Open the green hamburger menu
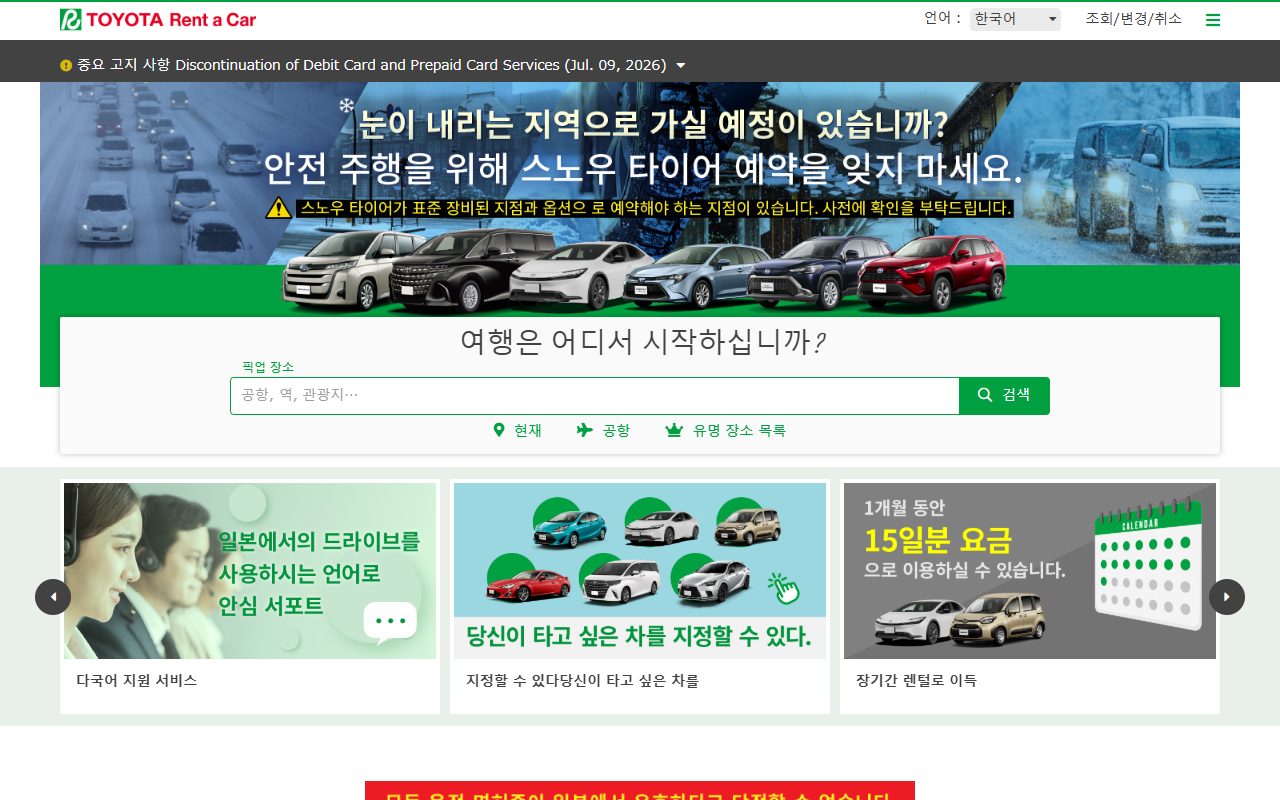The image size is (1280, 800). click(x=1213, y=20)
